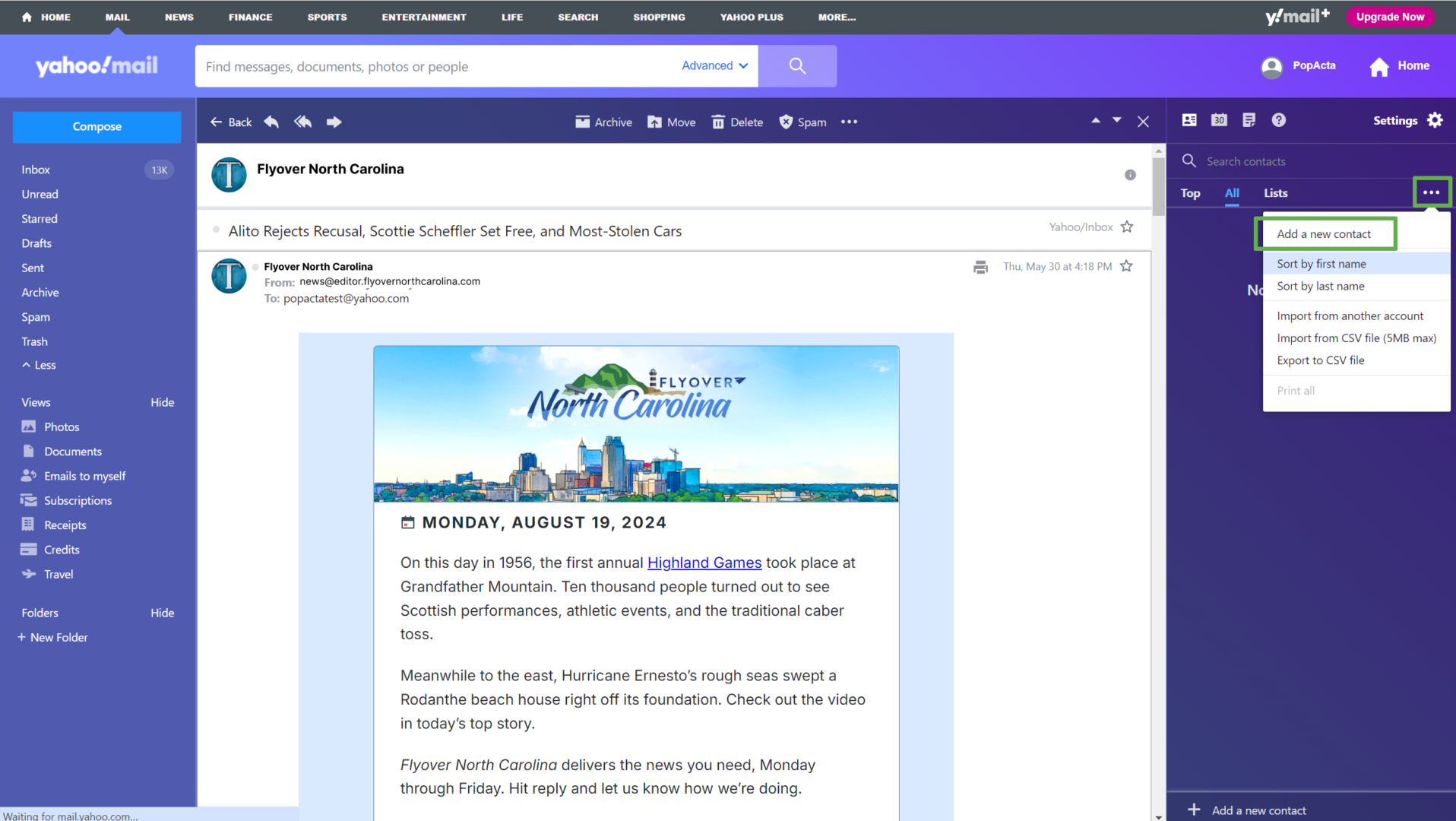Image resolution: width=1456 pixels, height=821 pixels.
Task: Click in the mail search field
Action: pos(437,66)
